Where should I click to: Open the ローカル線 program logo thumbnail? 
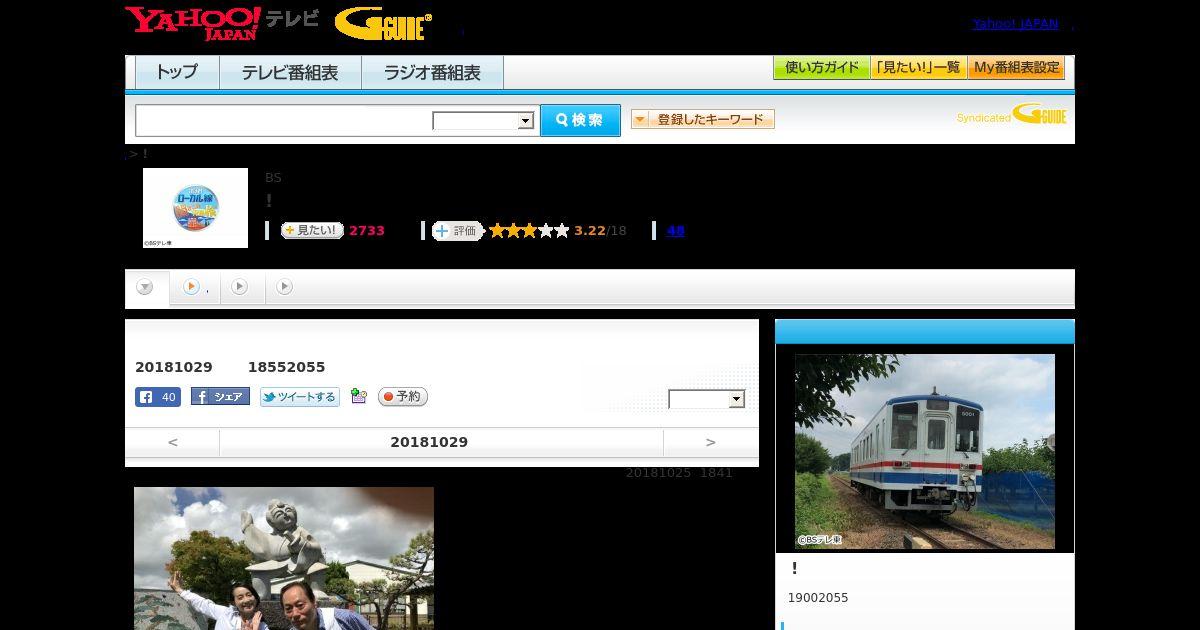point(195,208)
